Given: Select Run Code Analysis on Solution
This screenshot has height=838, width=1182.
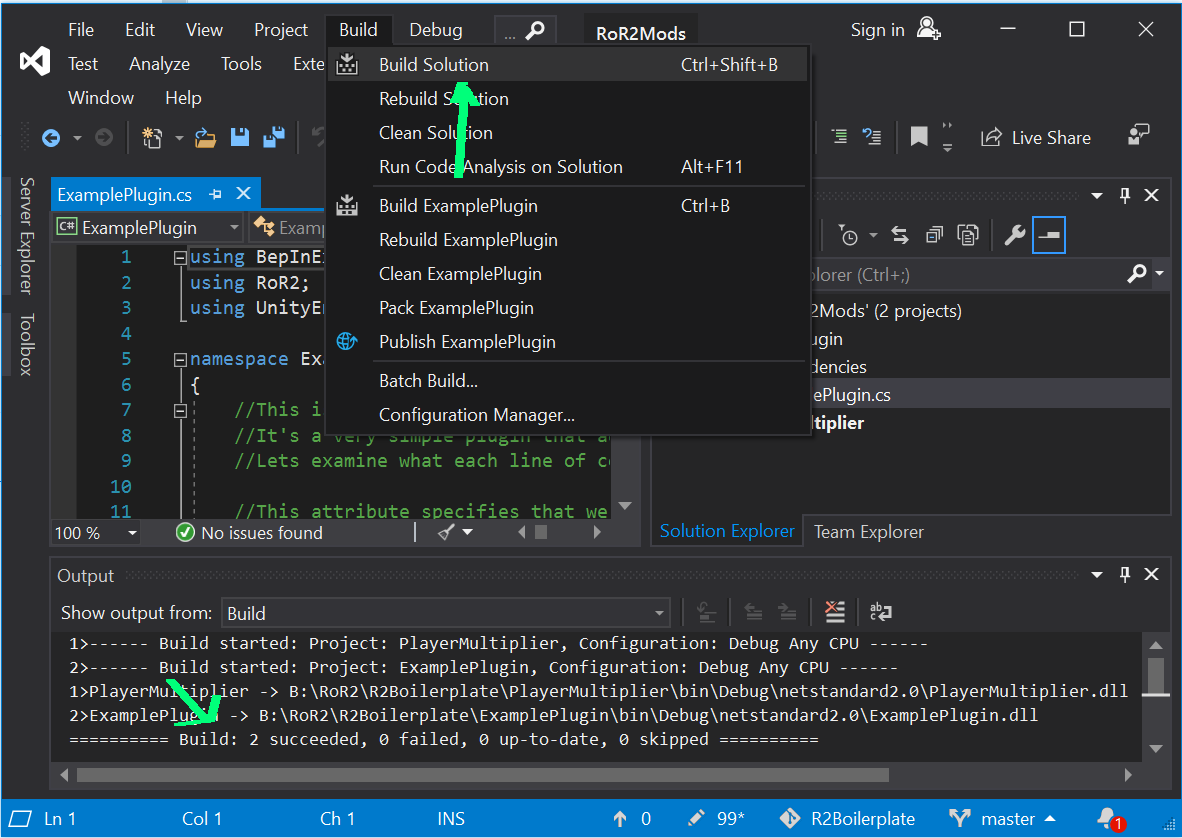Looking at the screenshot, I should tap(568, 167).
